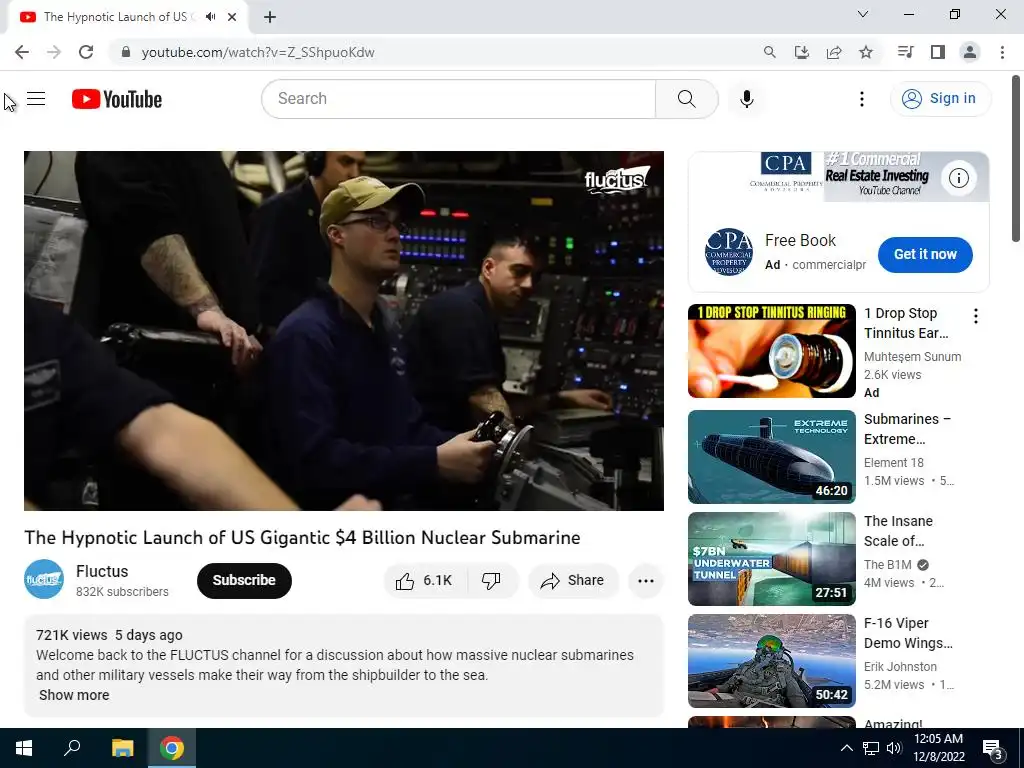This screenshot has height=768, width=1024.
Task: Open the Erik Johnston channel name
Action: pos(900,667)
